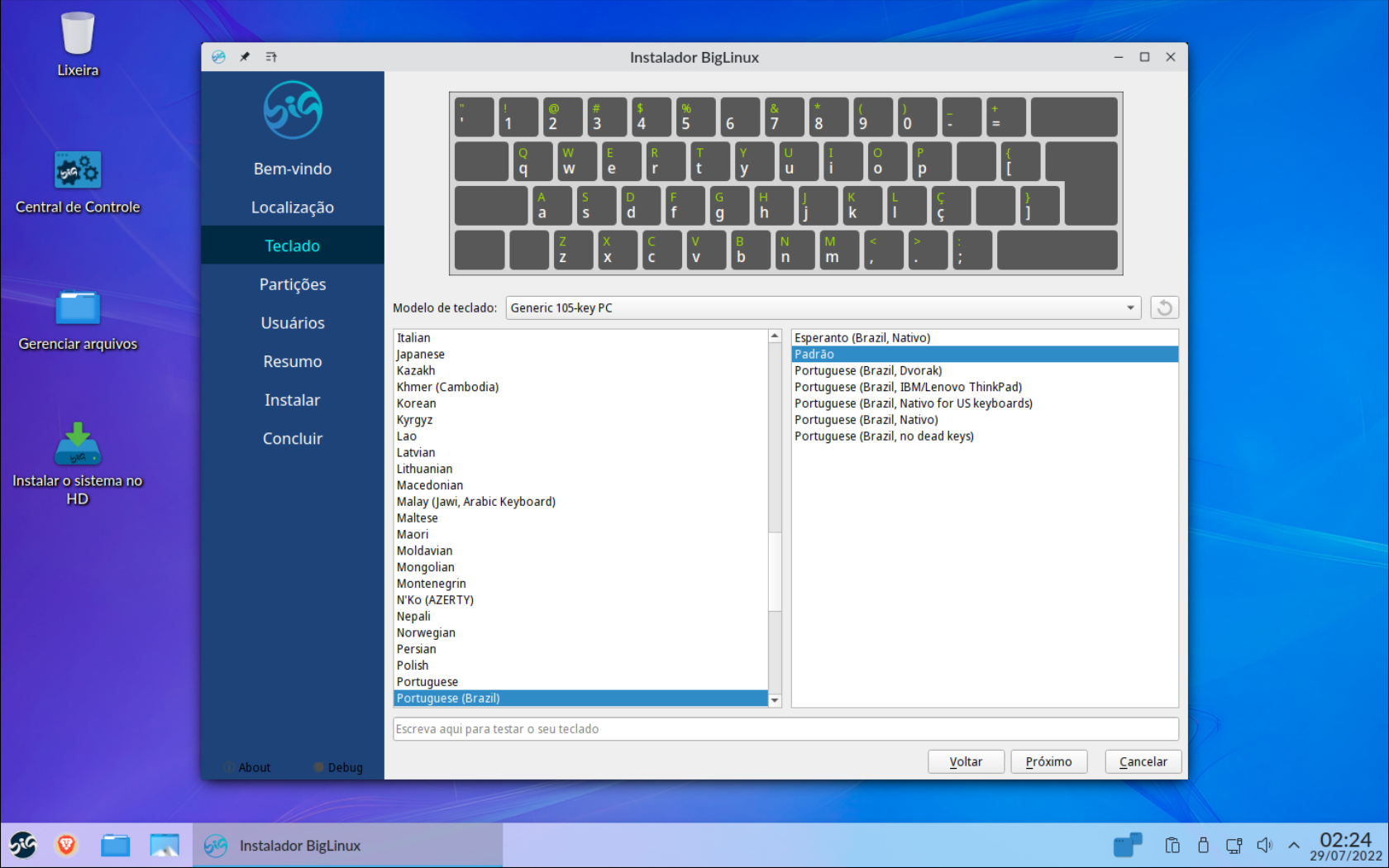Go to Partições step in sidebar
This screenshot has width=1389, height=868.
pyautogui.click(x=293, y=284)
